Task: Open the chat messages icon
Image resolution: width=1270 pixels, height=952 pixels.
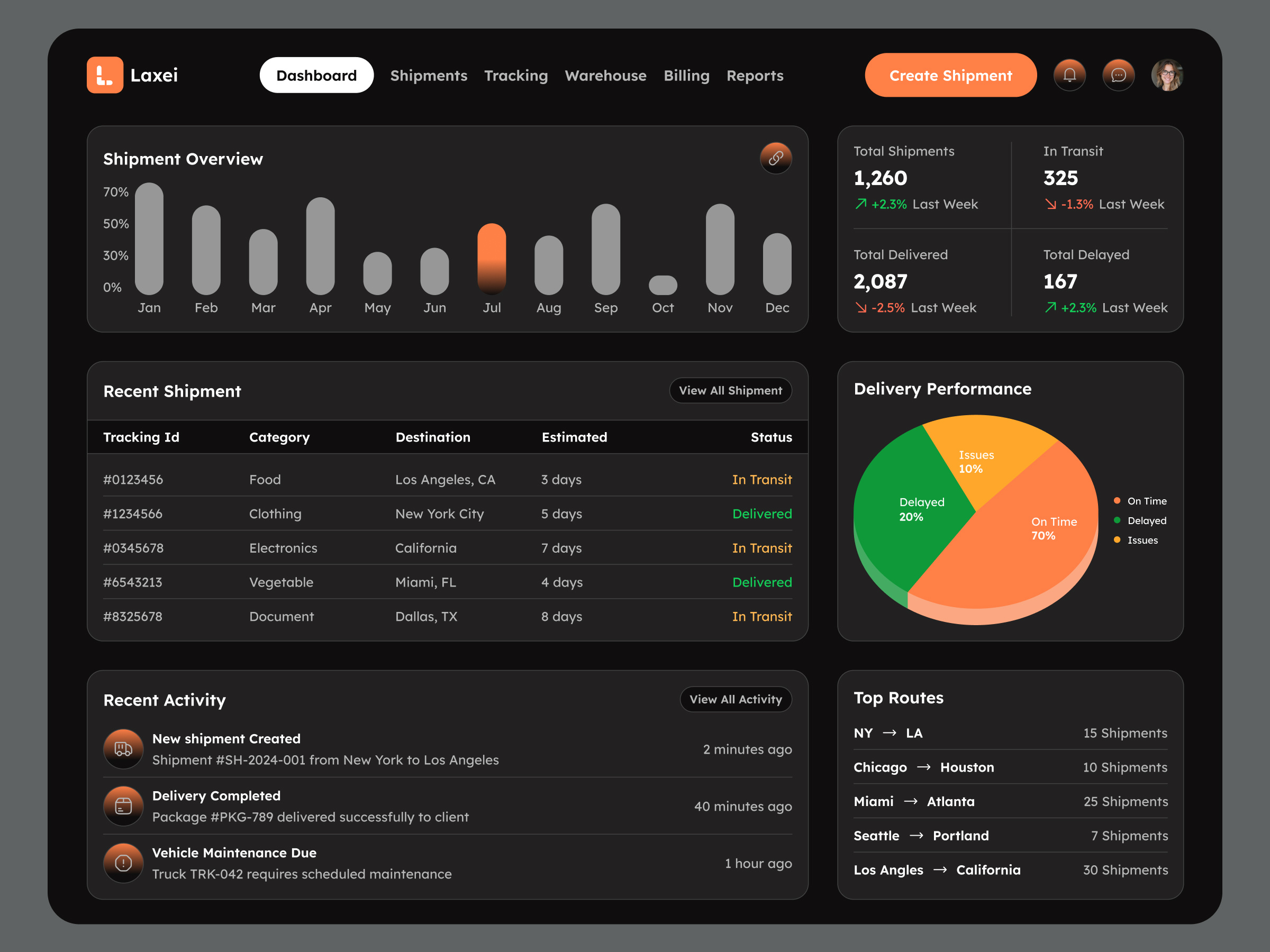Action: [x=1118, y=75]
